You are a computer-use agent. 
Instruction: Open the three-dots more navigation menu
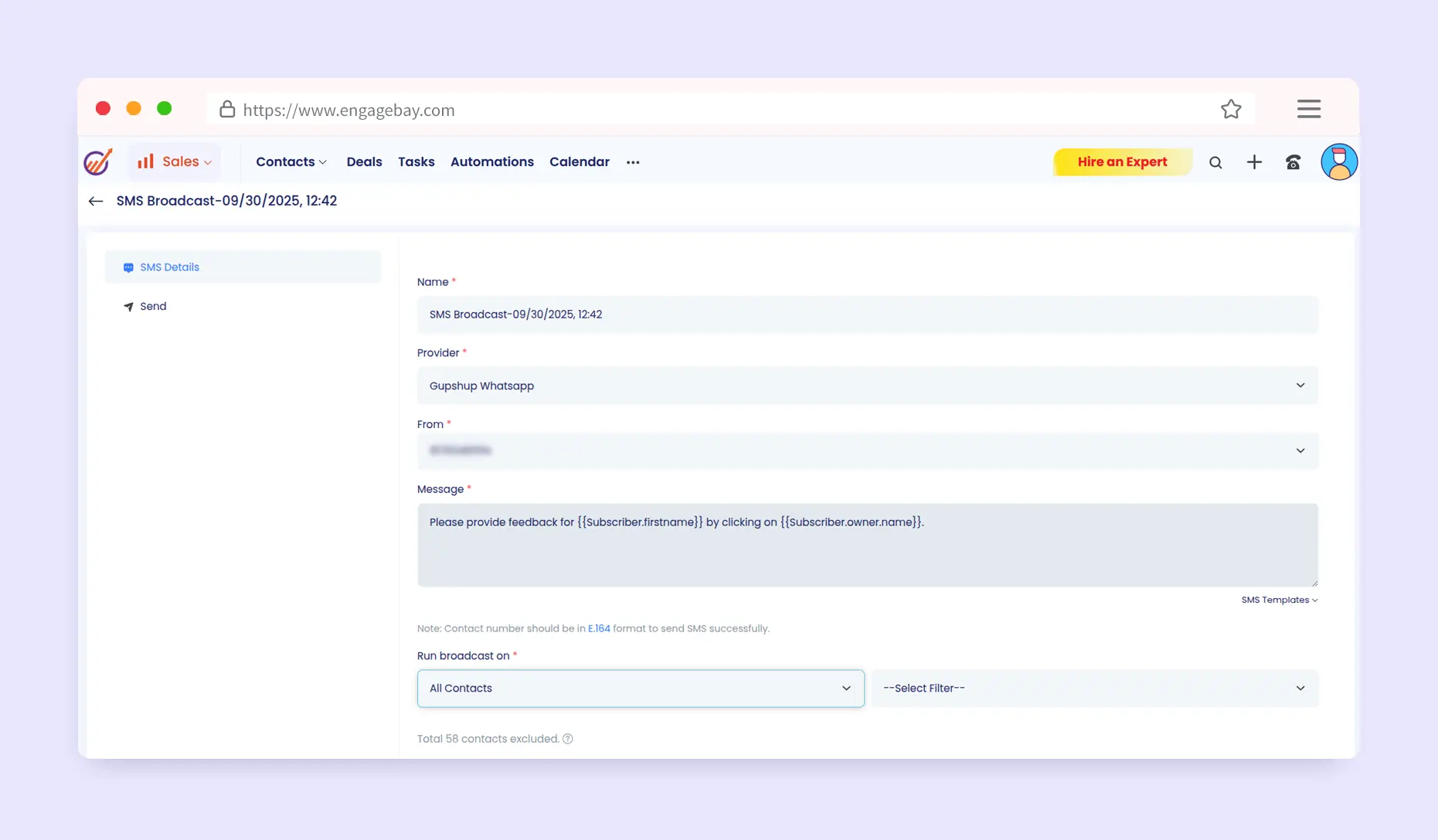[633, 162]
